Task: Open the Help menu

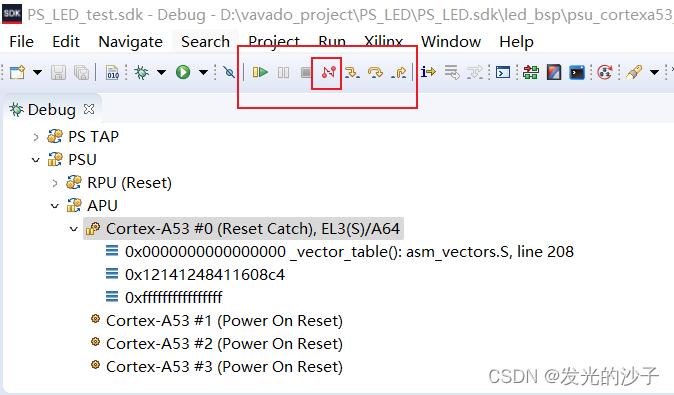Action: 516,42
